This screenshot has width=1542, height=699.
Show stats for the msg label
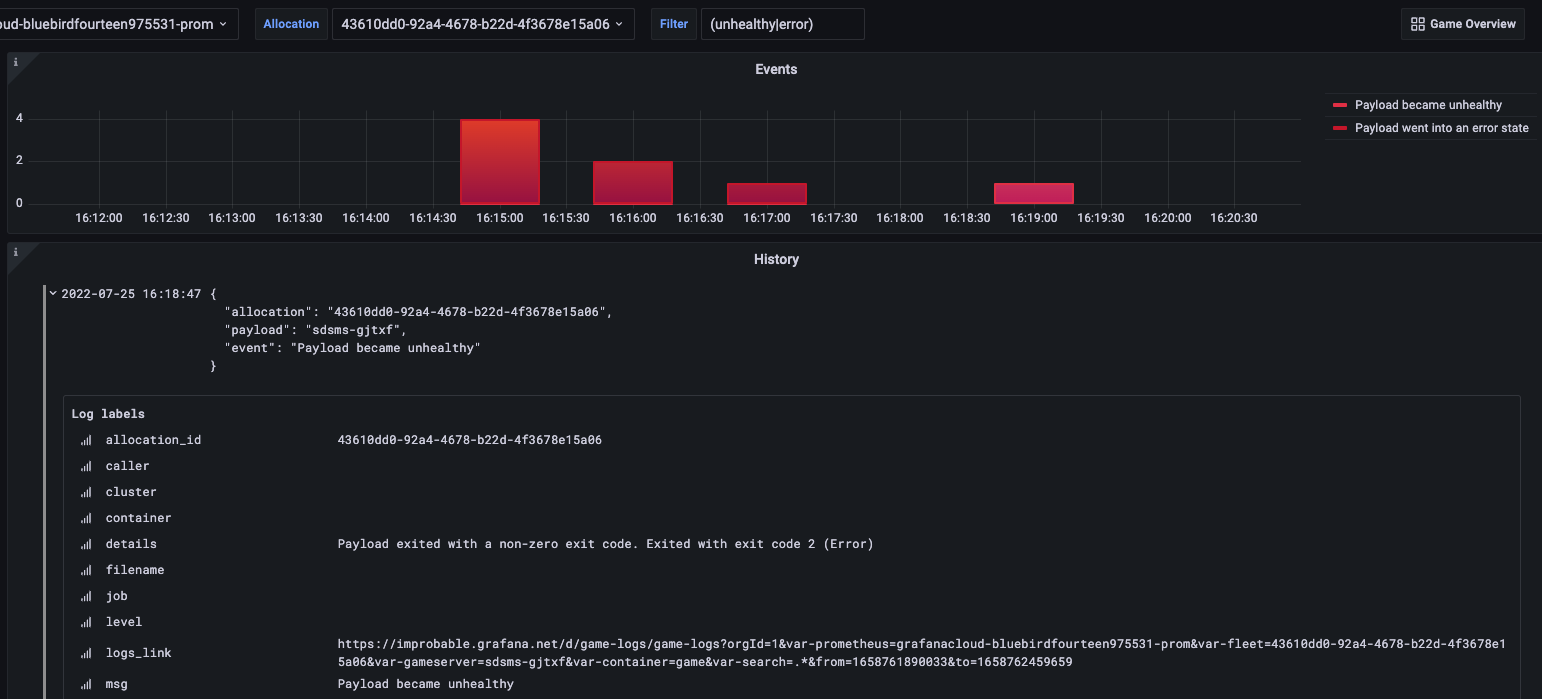point(86,684)
